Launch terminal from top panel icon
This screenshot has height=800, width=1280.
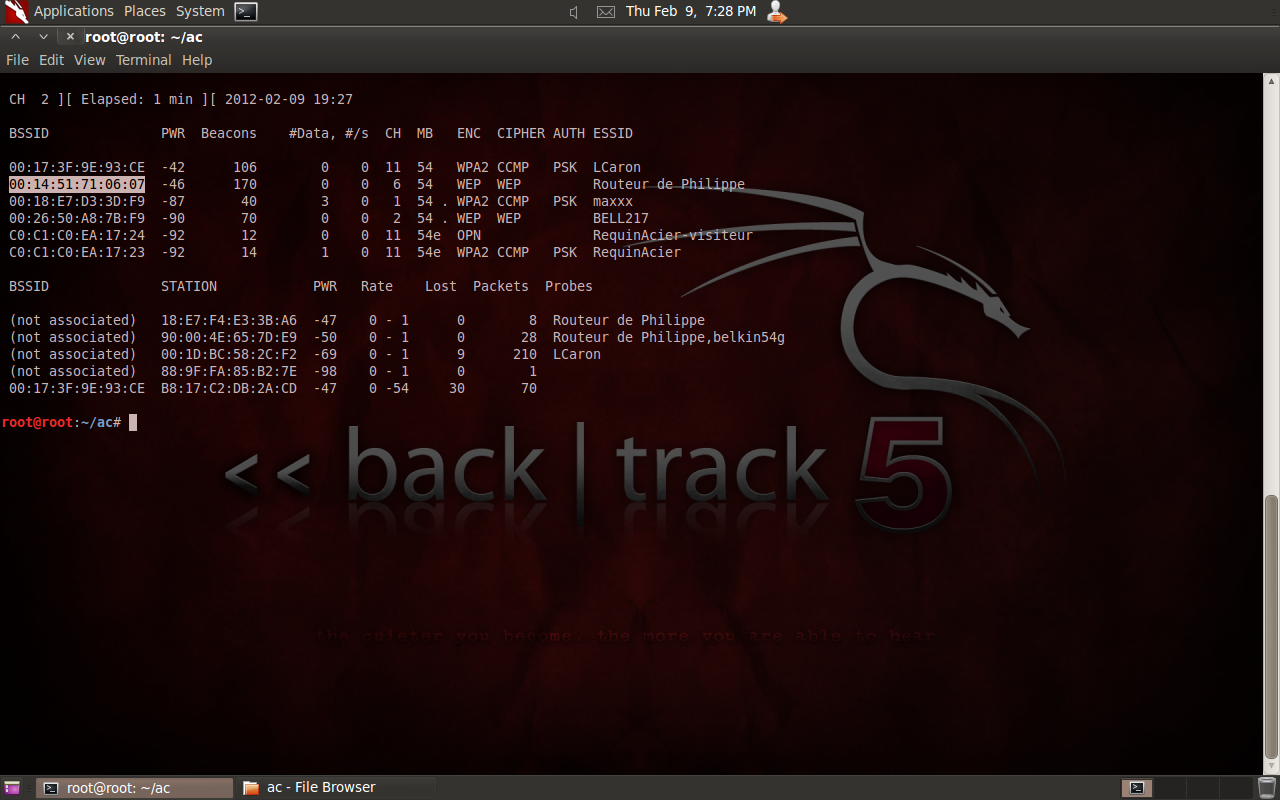click(x=246, y=12)
